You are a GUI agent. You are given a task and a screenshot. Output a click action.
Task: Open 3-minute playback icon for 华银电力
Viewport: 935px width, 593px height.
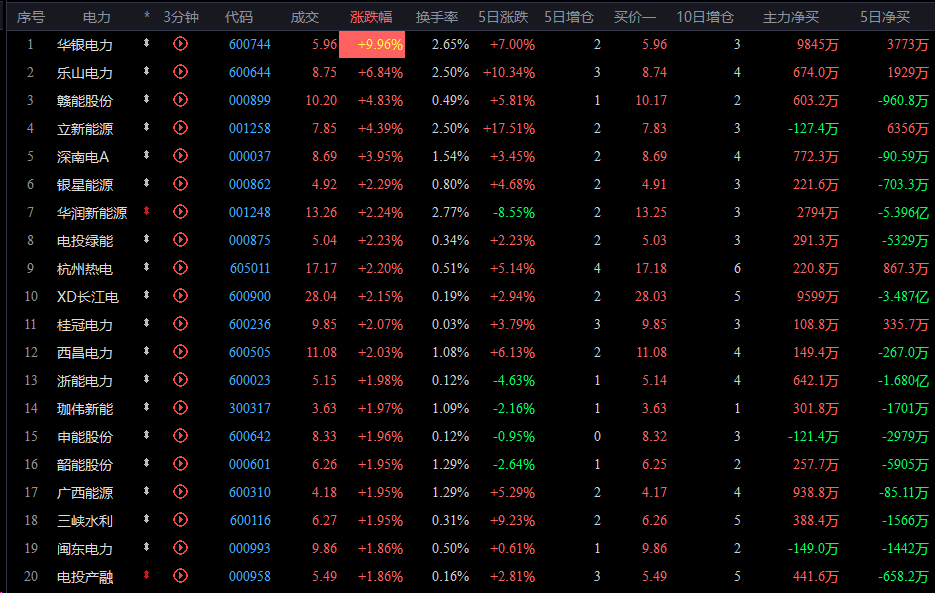point(180,44)
